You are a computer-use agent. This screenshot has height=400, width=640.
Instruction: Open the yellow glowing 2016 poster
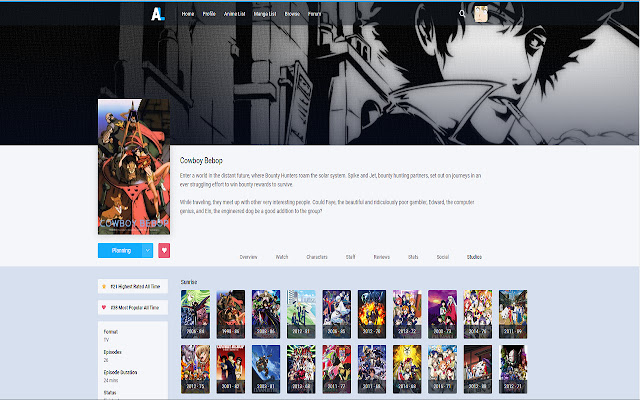(407, 369)
